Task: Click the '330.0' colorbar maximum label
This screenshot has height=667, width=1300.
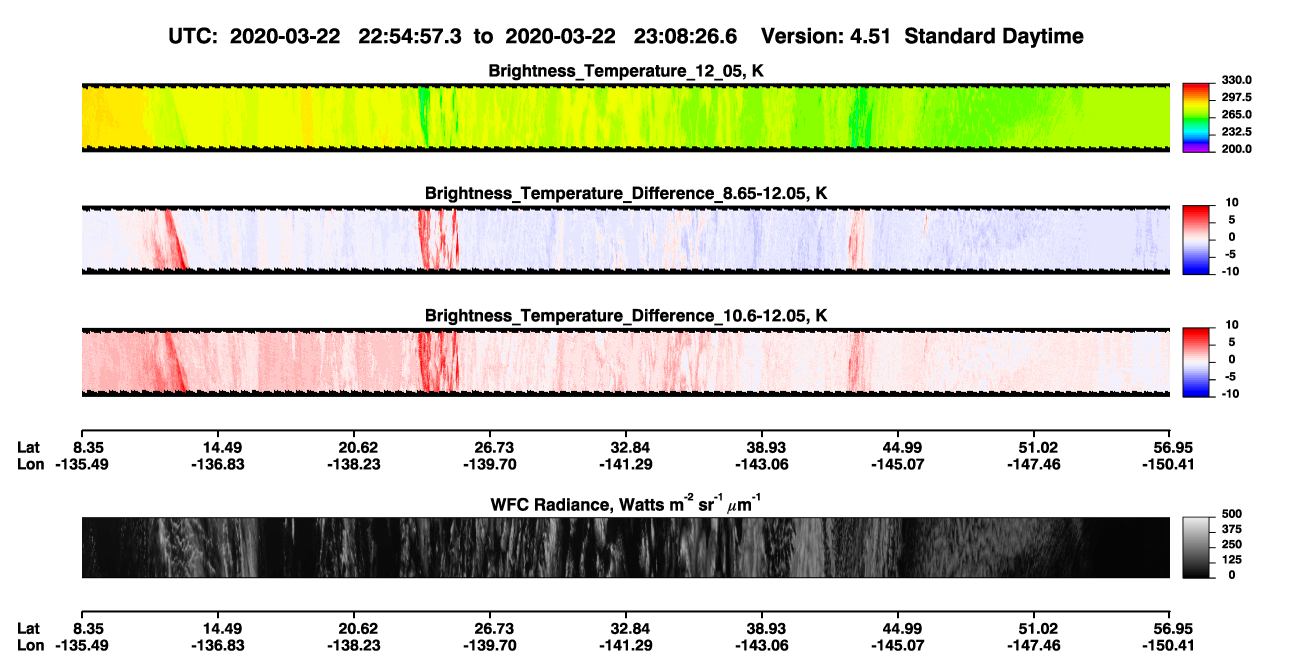Action: [x=1236, y=80]
